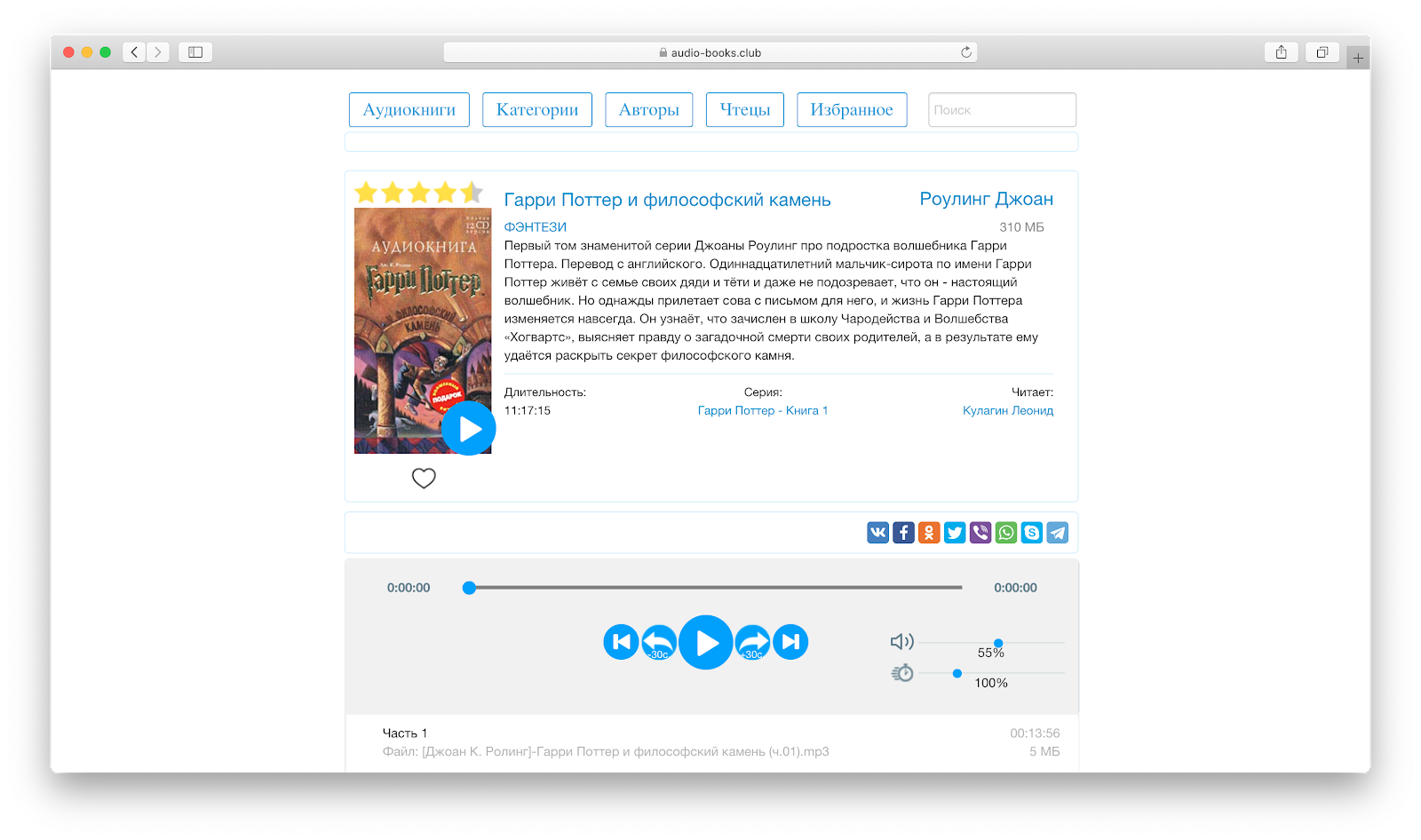Reload the page in the address bar

point(966,52)
